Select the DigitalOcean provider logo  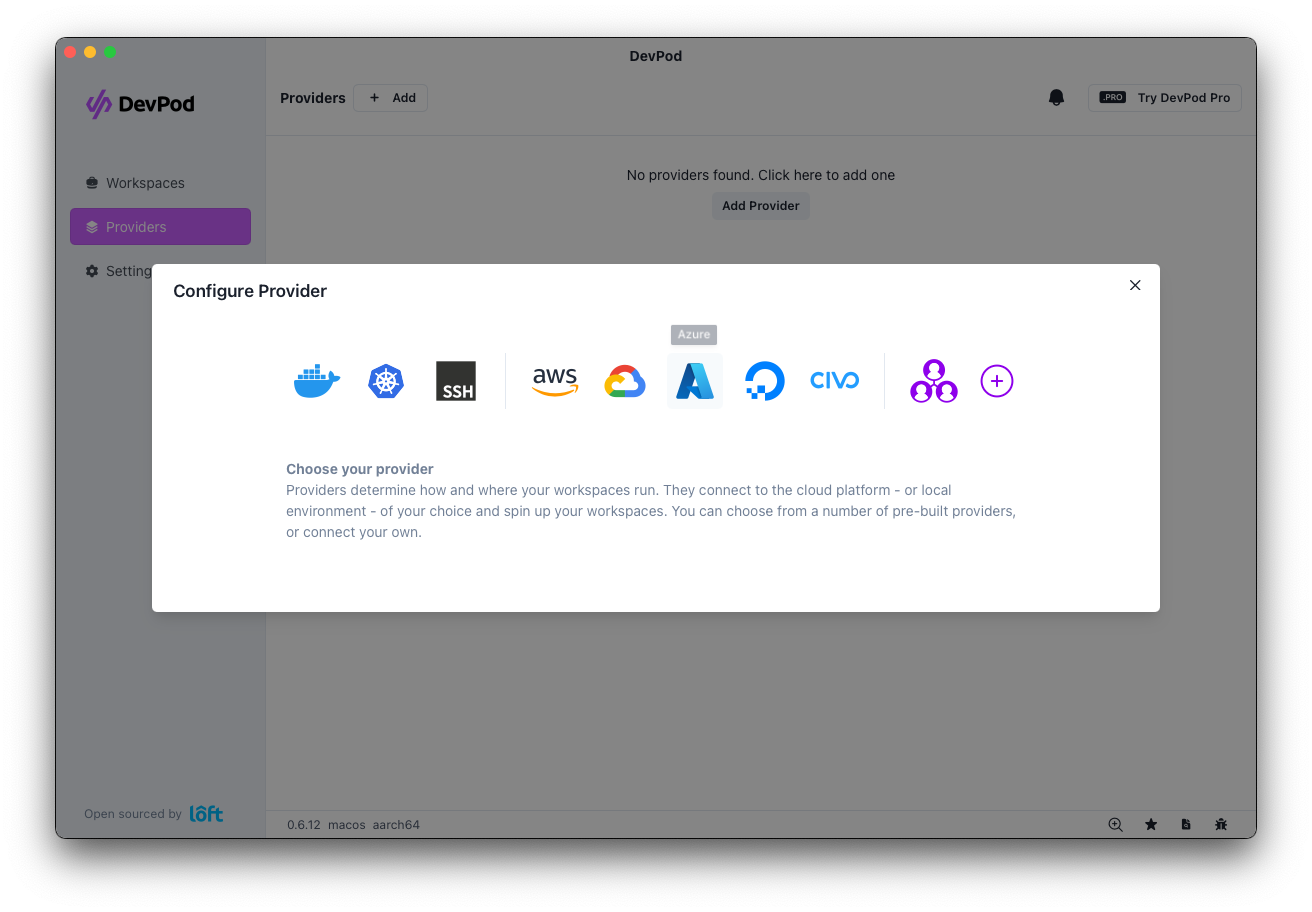[x=765, y=381]
